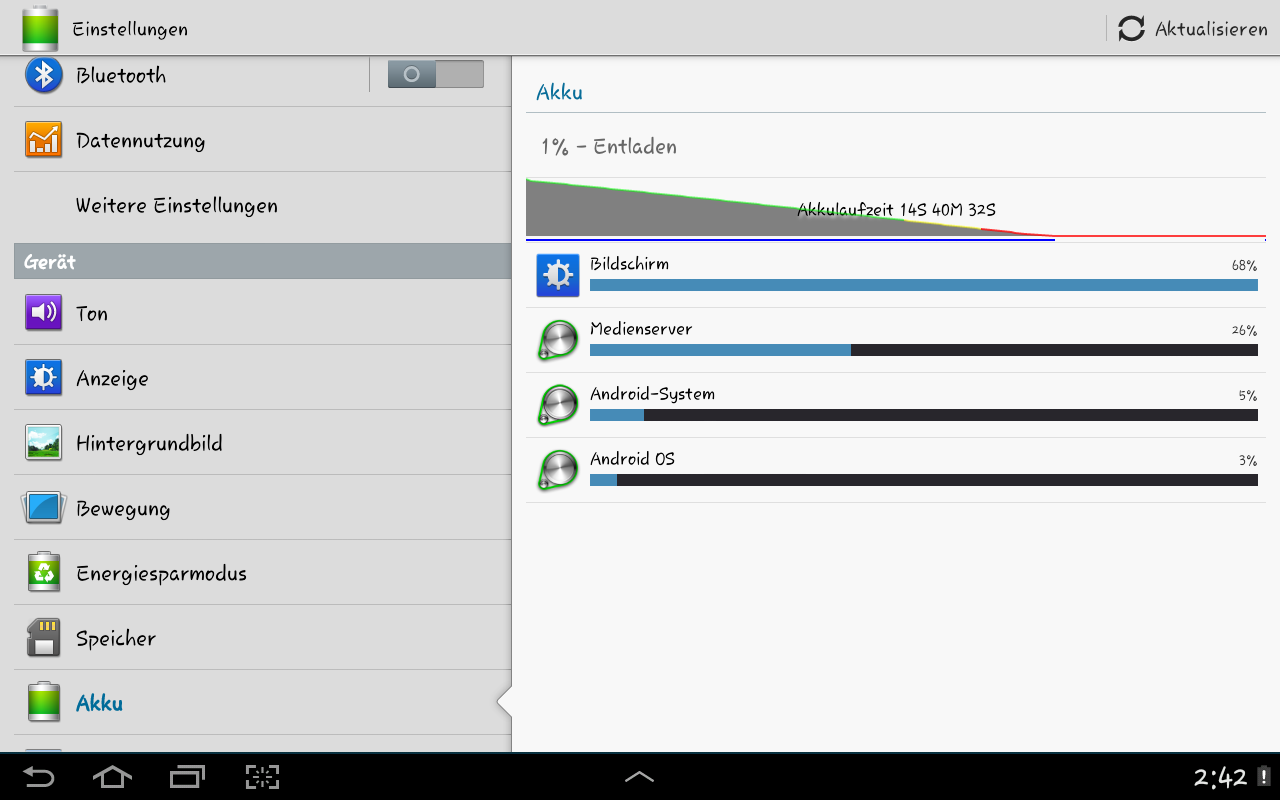Tap the Aktualisieren text label

point(1211,29)
